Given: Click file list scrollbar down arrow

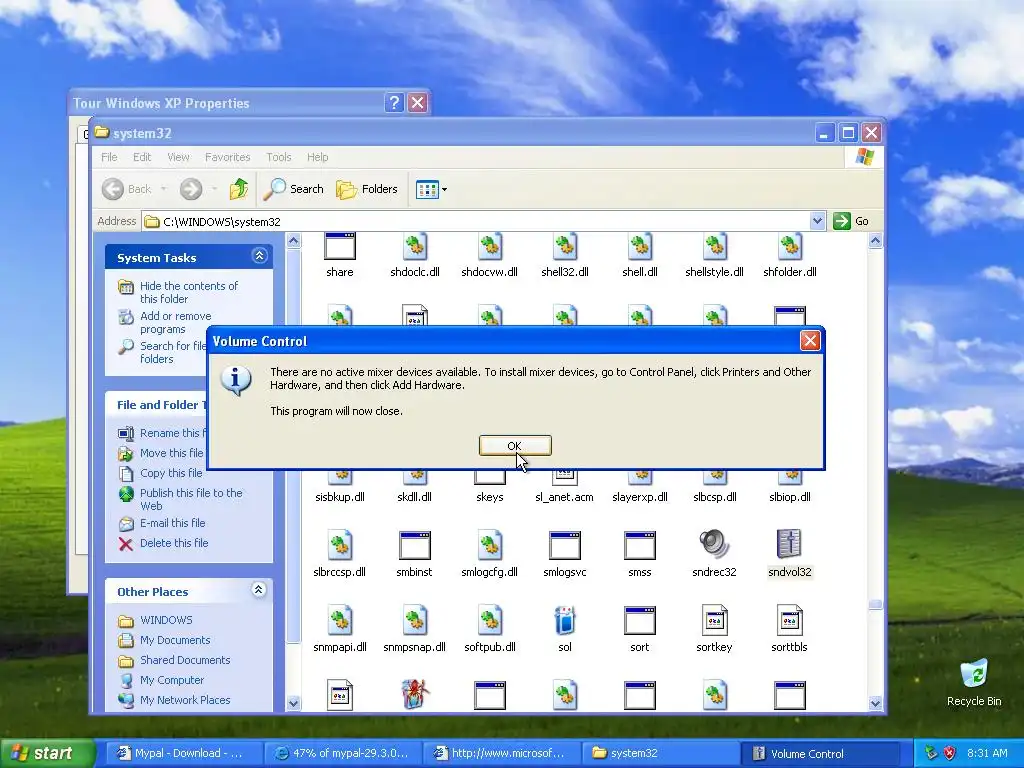Looking at the screenshot, I should (x=875, y=703).
